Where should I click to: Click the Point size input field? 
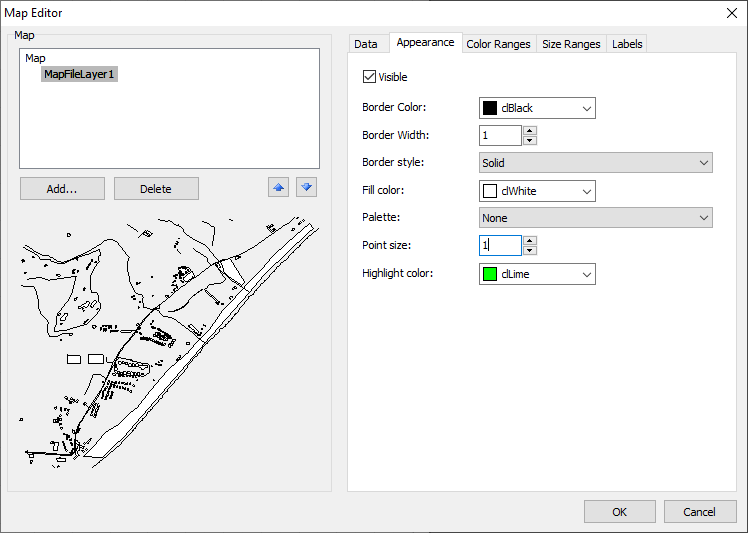[500, 245]
